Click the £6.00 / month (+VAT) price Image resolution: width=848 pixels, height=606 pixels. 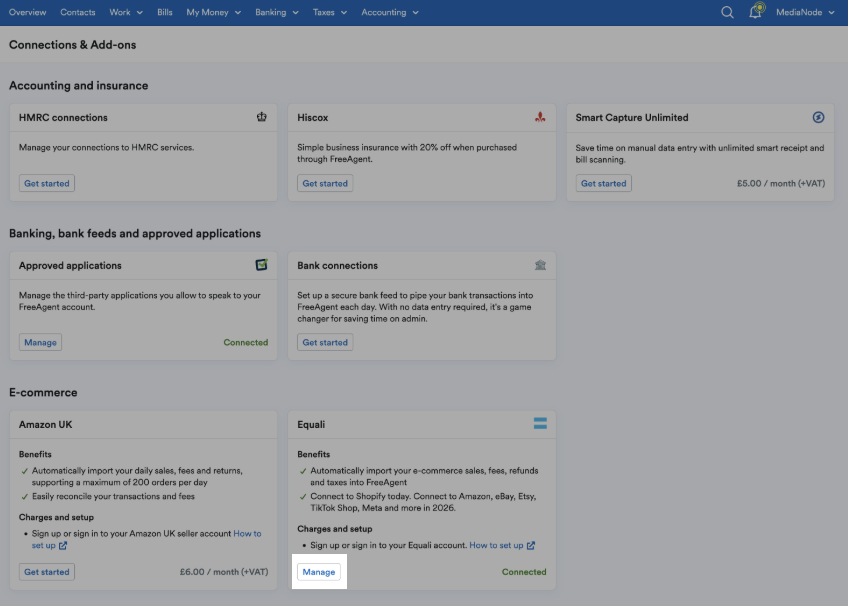[224, 572]
